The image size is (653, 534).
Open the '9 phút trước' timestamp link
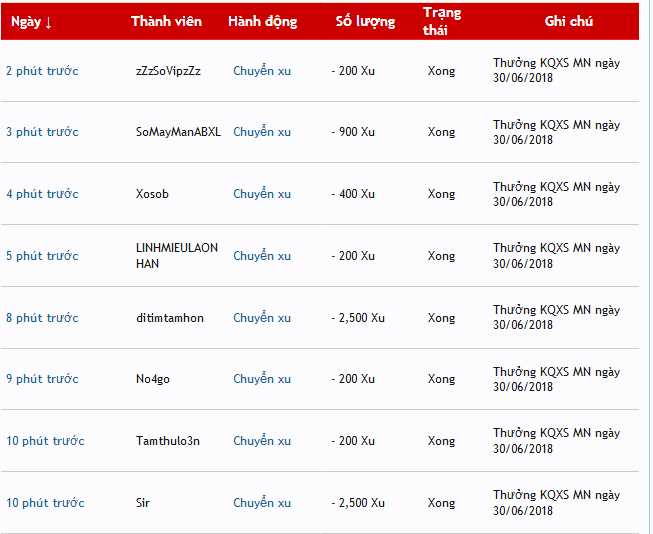coord(42,379)
